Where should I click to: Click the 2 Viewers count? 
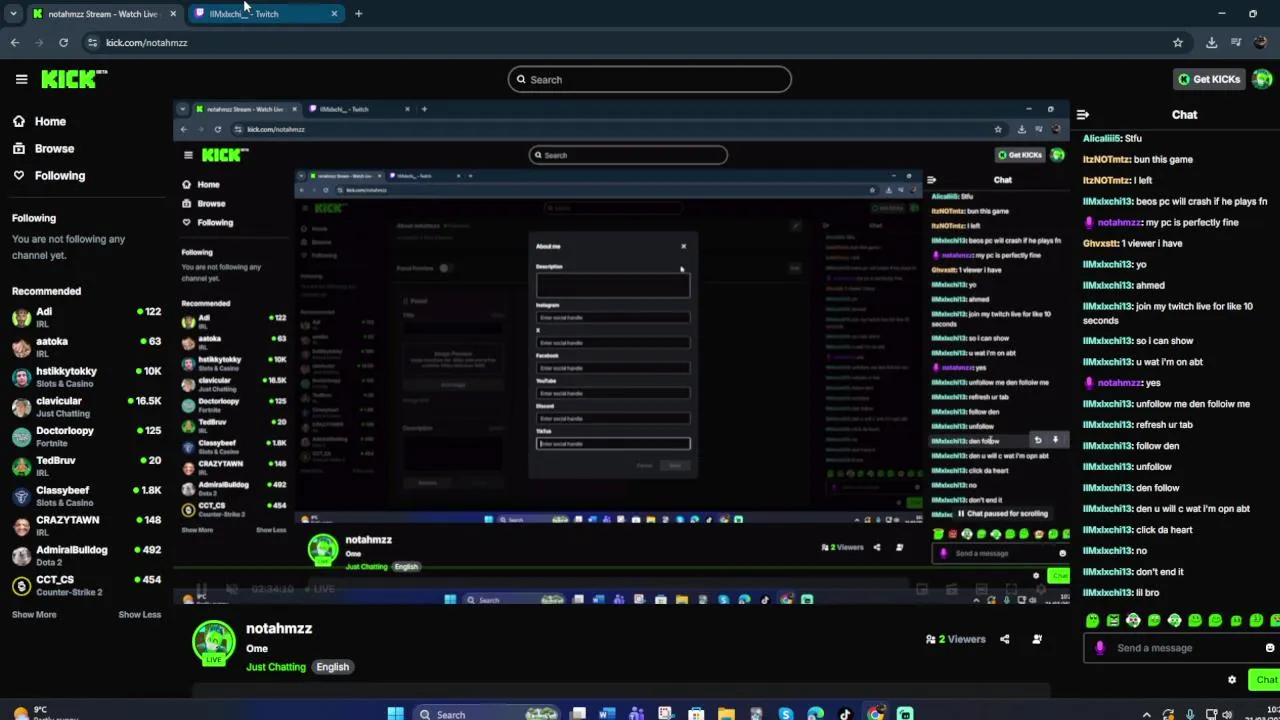tap(956, 639)
